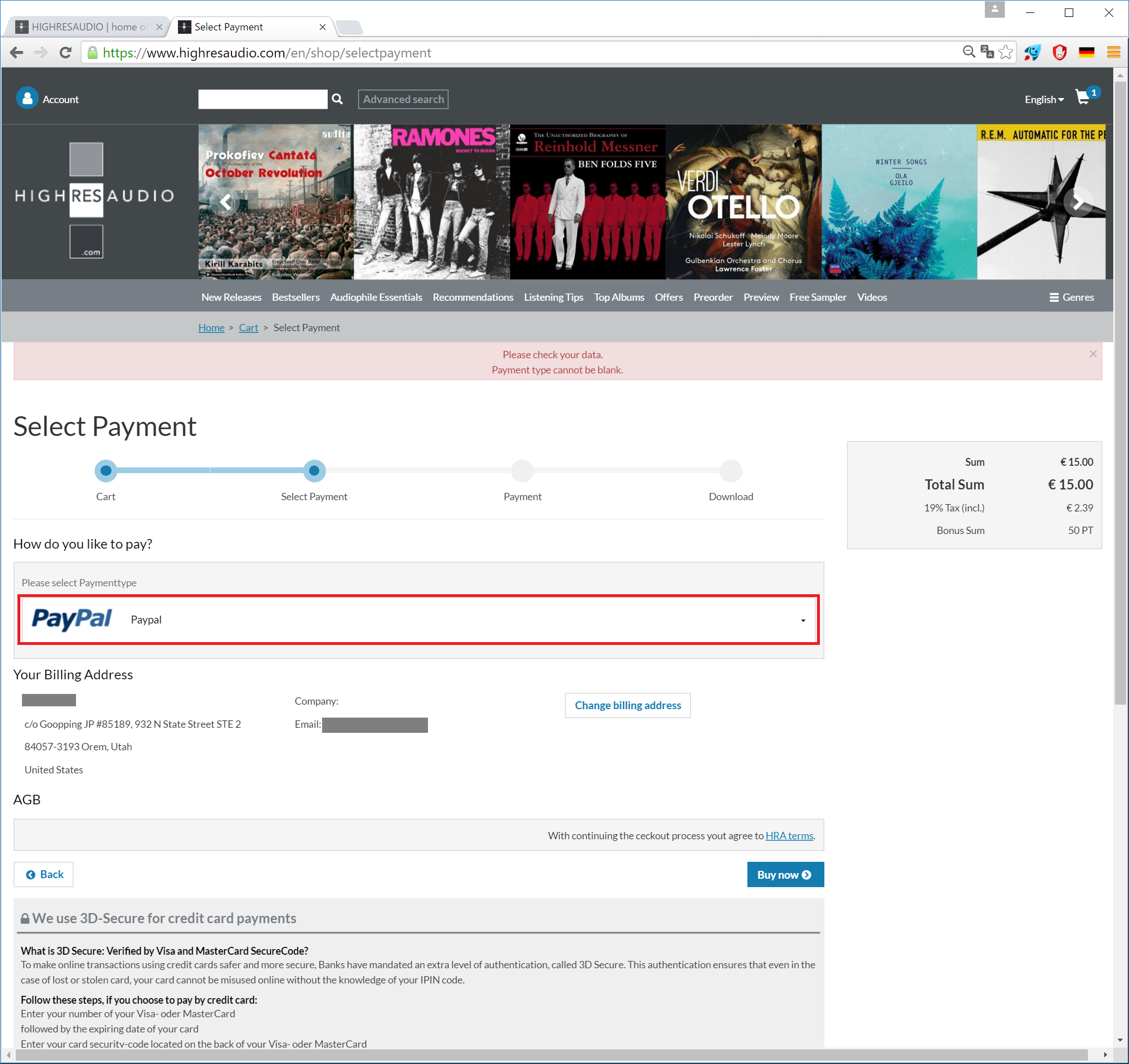
Task: Click the German flag extension icon
Action: [x=1086, y=52]
